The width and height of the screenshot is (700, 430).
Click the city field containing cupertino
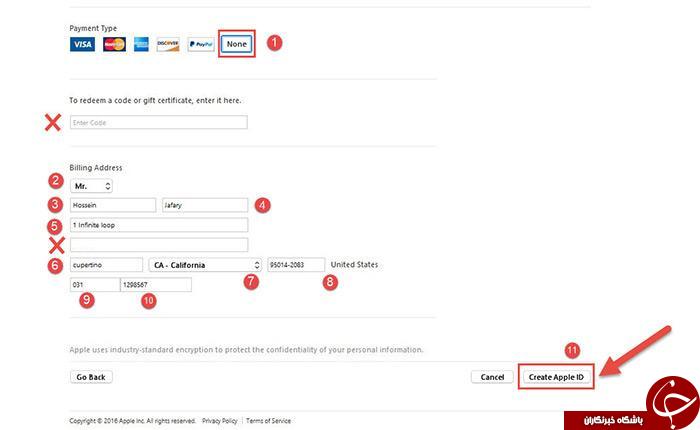click(x=106, y=265)
